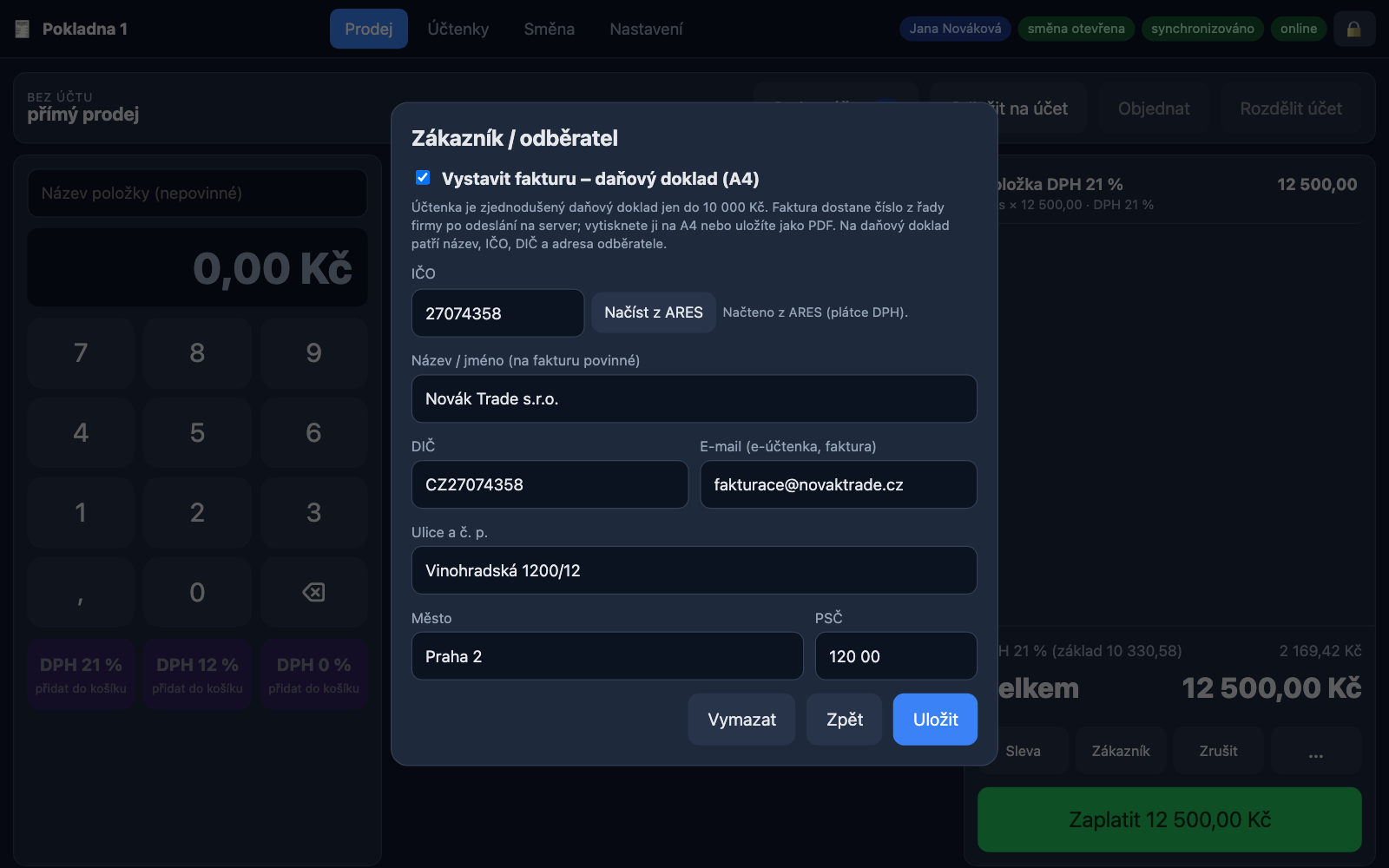Tap numpad key 8
The width and height of the screenshot is (1389, 868).
click(x=197, y=352)
